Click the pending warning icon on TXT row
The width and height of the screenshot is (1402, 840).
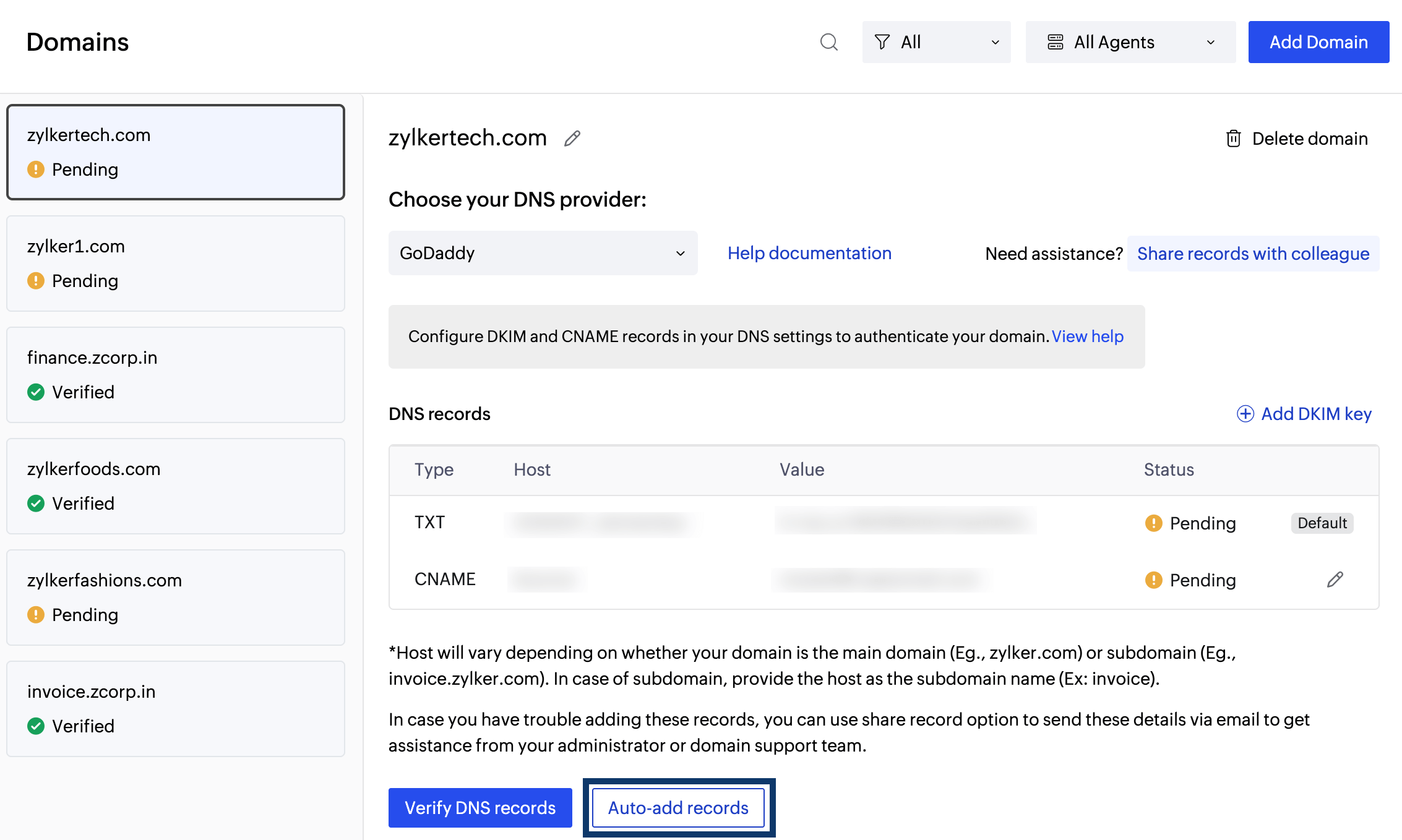pyautogui.click(x=1153, y=523)
